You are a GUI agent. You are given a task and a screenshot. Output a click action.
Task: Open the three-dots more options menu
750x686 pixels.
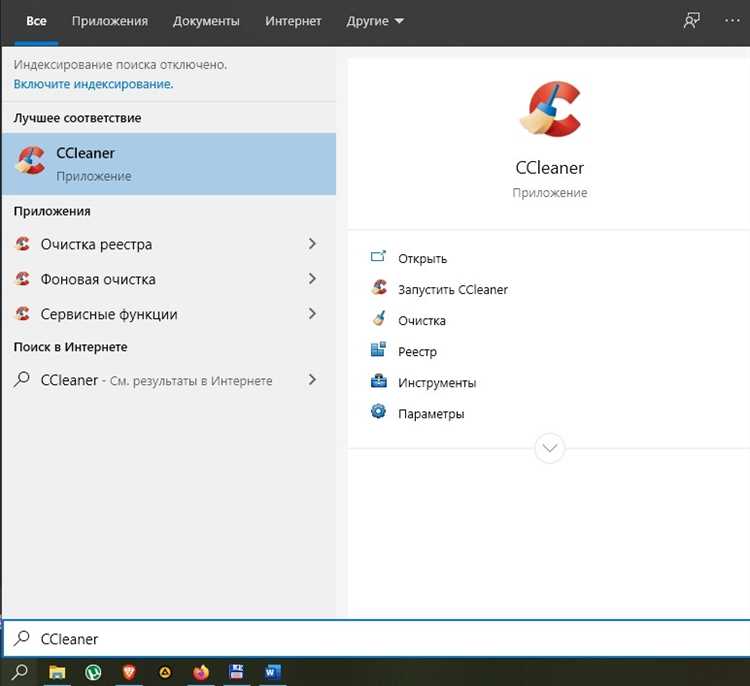tap(733, 21)
